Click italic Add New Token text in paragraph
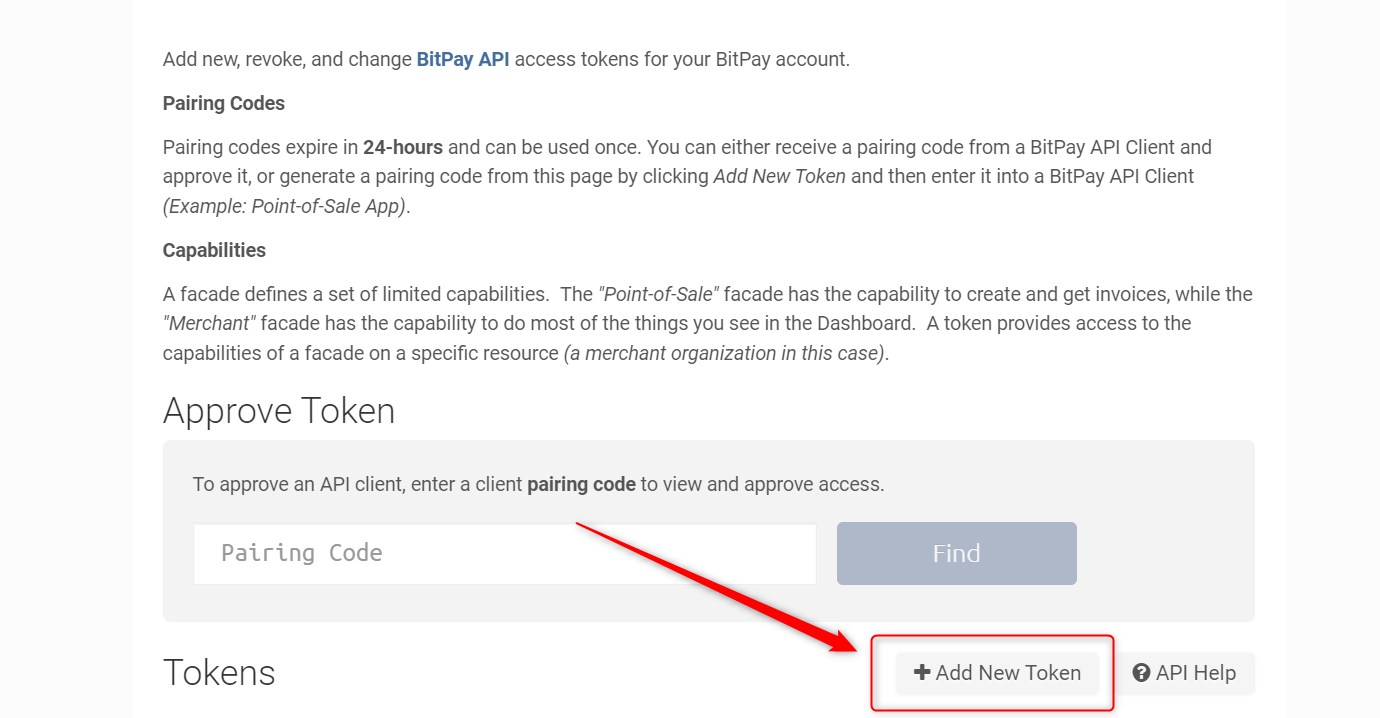Viewport: 1380px width, 718px height. 780,176
